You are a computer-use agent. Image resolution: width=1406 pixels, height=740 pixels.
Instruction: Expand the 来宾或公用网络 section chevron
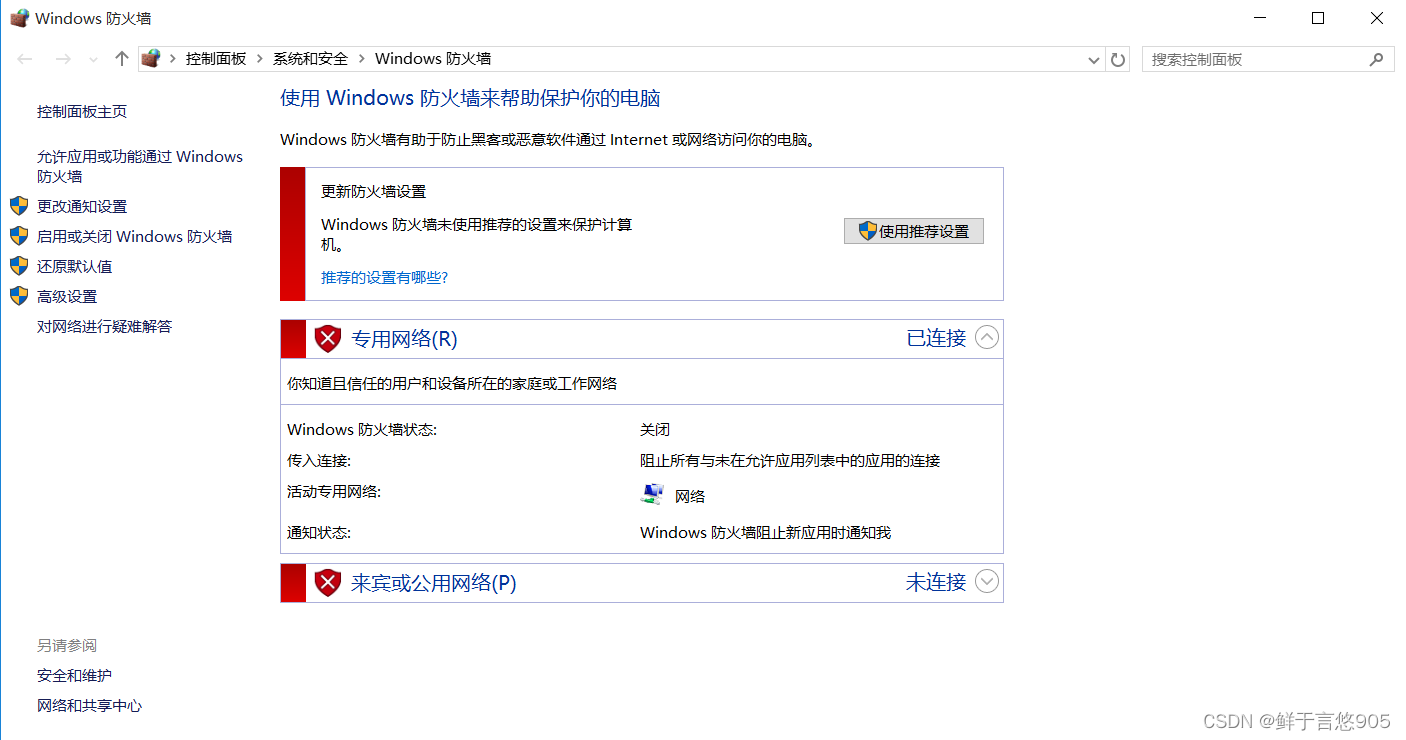[x=987, y=582]
